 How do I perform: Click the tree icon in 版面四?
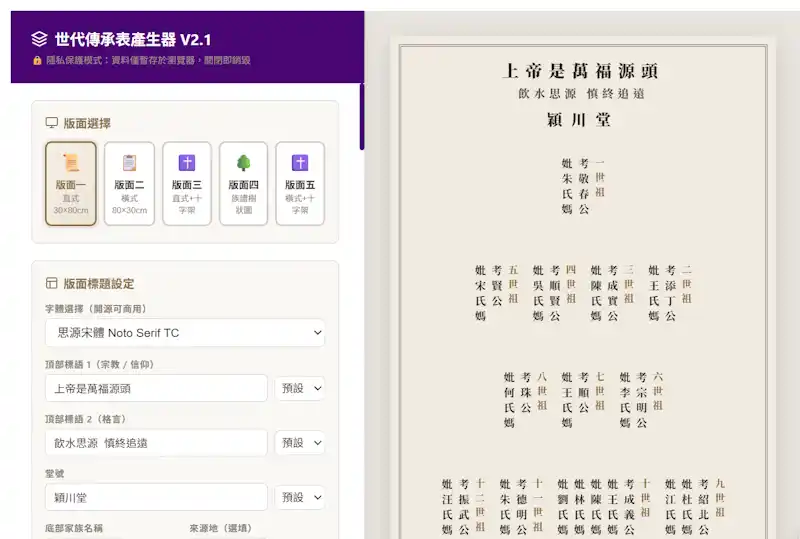point(243,163)
